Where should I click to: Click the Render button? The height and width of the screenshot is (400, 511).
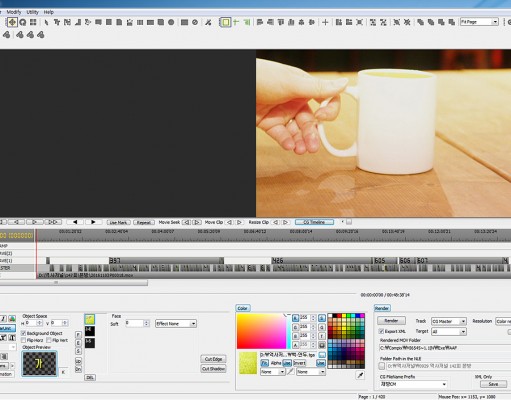coord(391,321)
